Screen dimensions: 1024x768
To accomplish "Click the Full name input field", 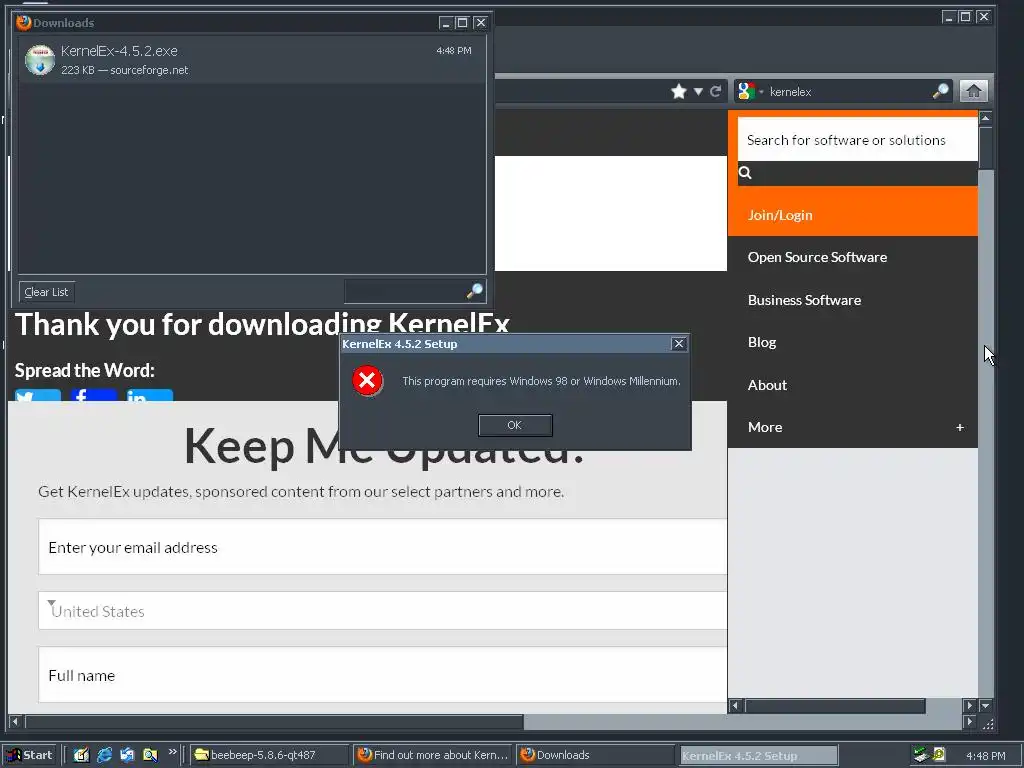I will [x=383, y=675].
